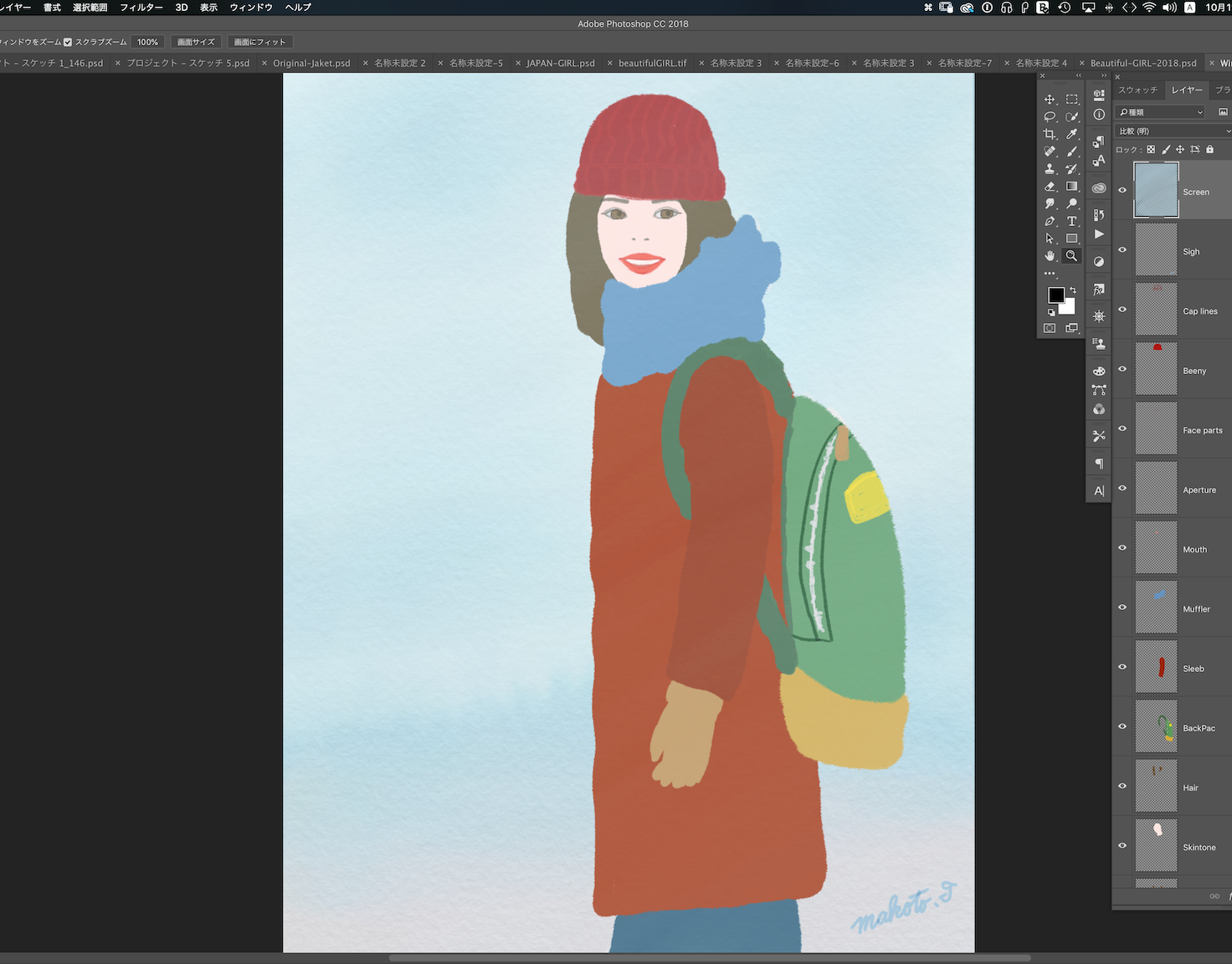Open the macOS Wi-Fi status icon

[x=1149, y=8]
